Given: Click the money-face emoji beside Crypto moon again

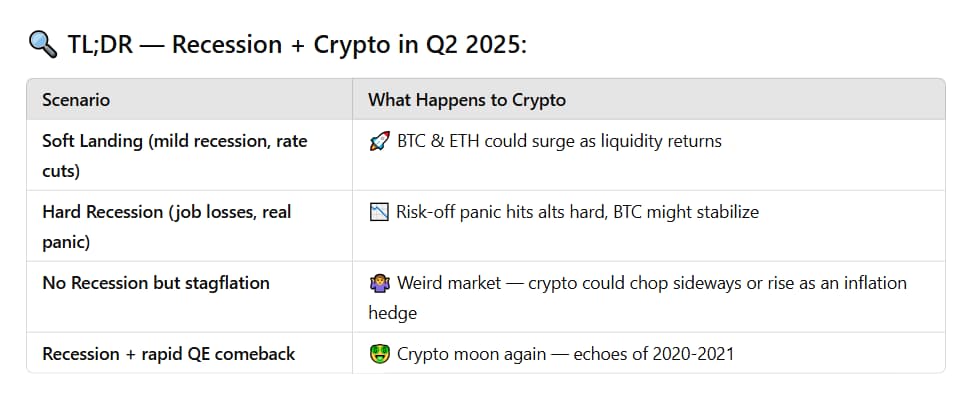Looking at the screenshot, I should tap(379, 355).
